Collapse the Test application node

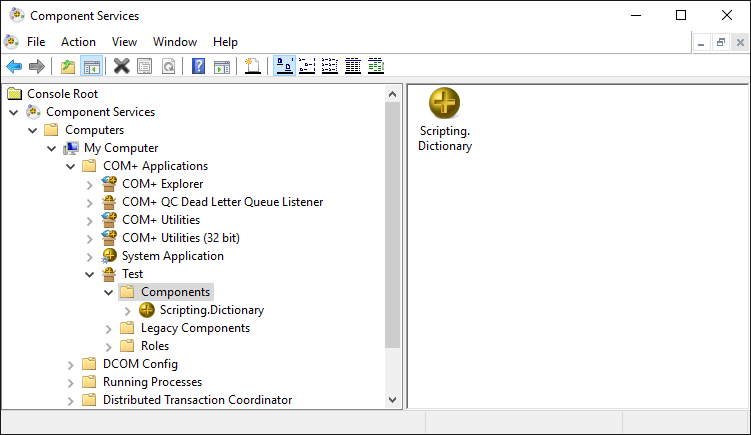90,275
